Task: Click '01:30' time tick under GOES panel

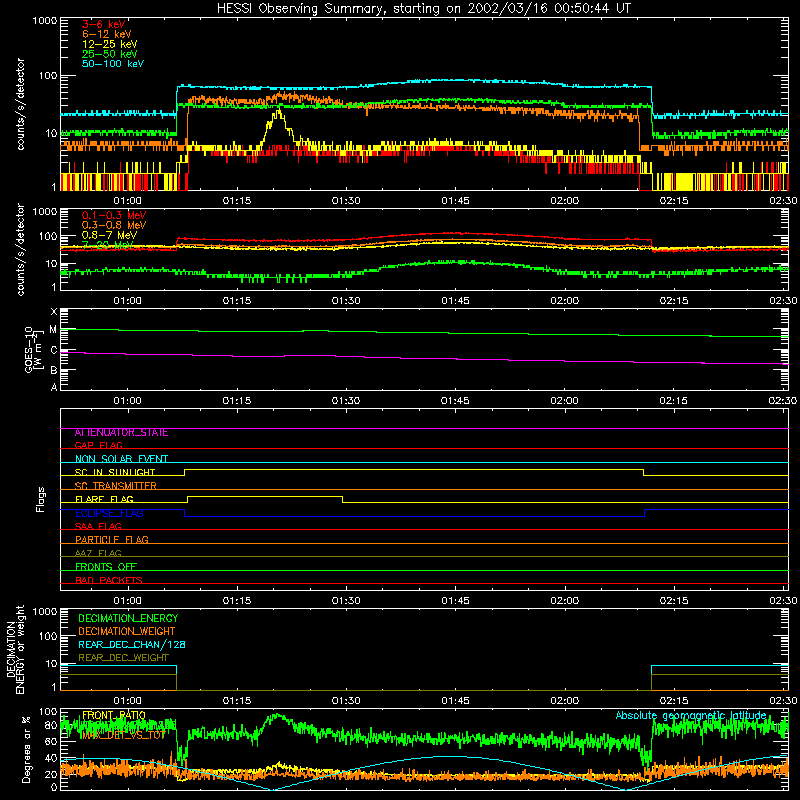Action: (346, 401)
